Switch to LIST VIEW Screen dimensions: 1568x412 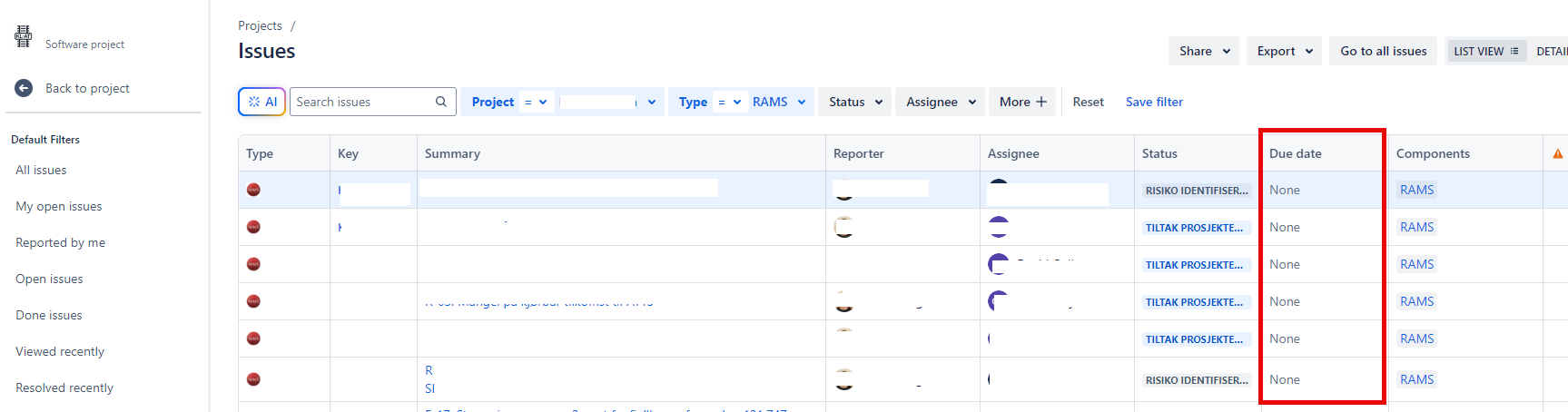1486,51
